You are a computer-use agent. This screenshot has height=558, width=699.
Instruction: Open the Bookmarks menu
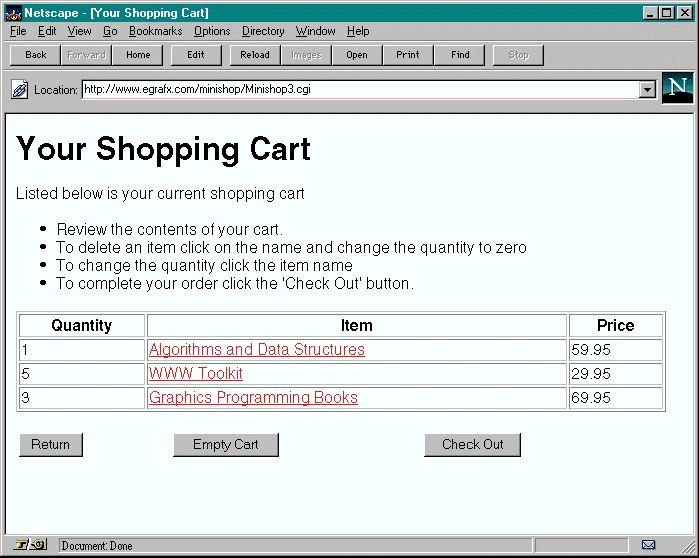tap(155, 31)
